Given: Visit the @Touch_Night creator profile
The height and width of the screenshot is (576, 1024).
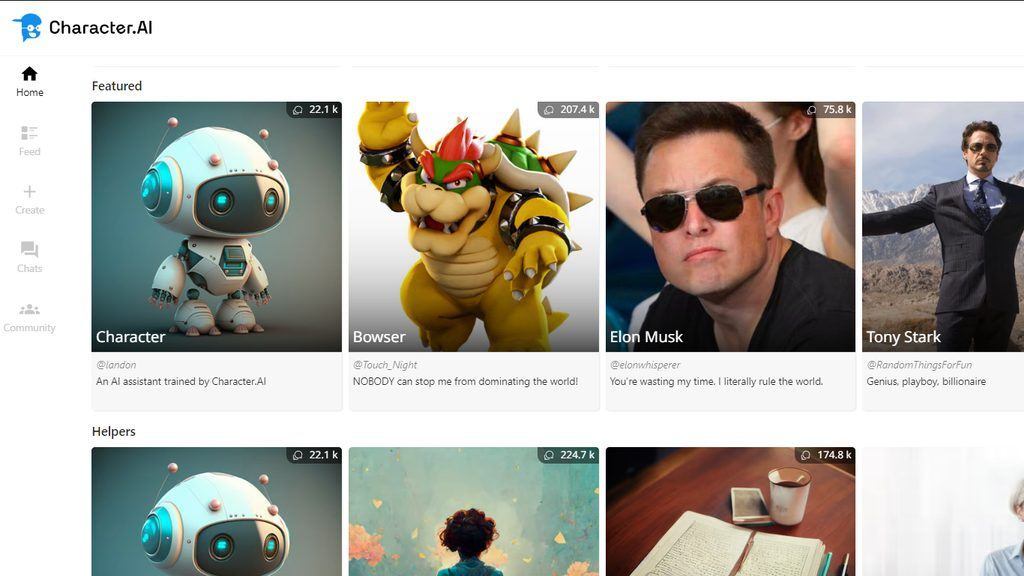Looking at the screenshot, I should 385,365.
